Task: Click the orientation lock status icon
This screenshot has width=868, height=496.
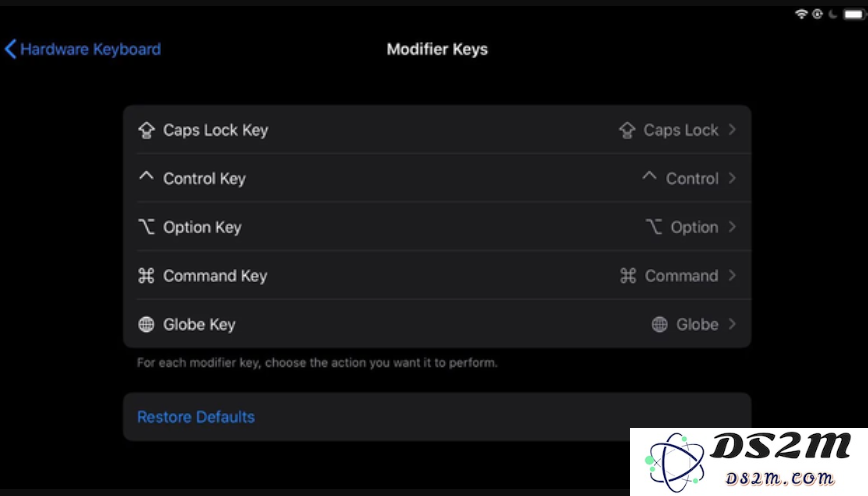Action: pos(817,14)
